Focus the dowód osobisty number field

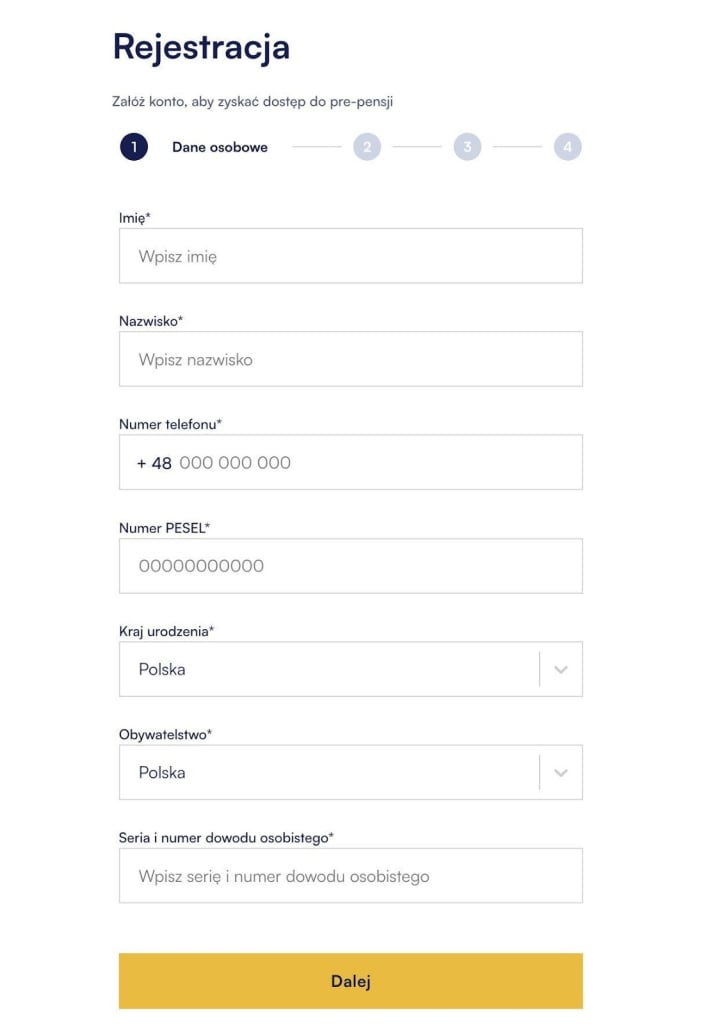click(350, 876)
